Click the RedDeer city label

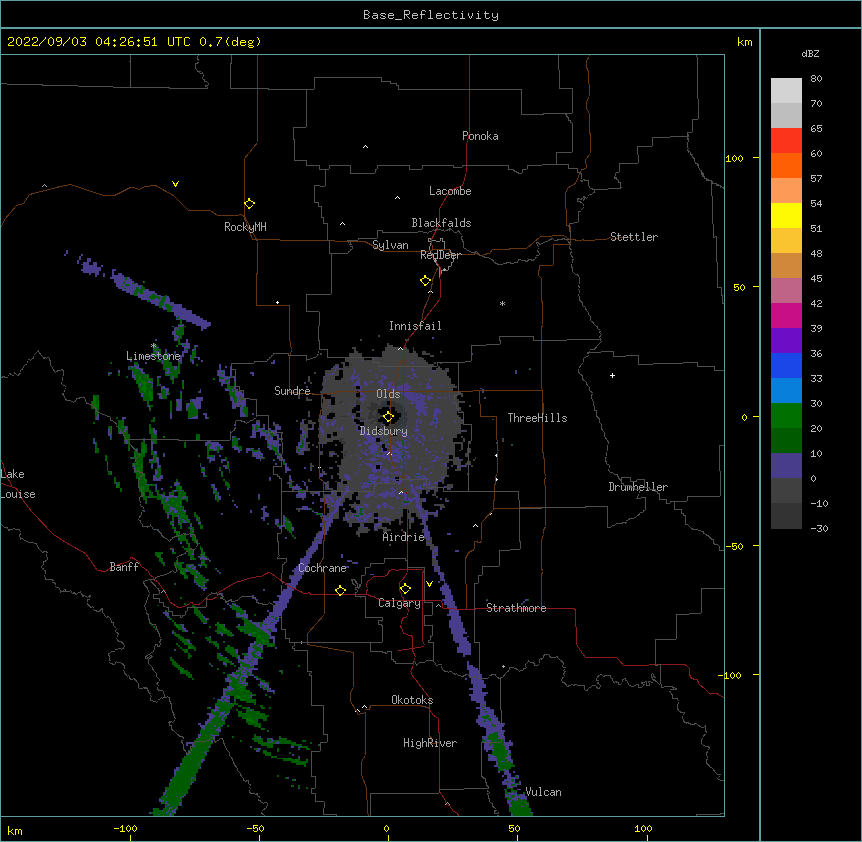(x=440, y=255)
